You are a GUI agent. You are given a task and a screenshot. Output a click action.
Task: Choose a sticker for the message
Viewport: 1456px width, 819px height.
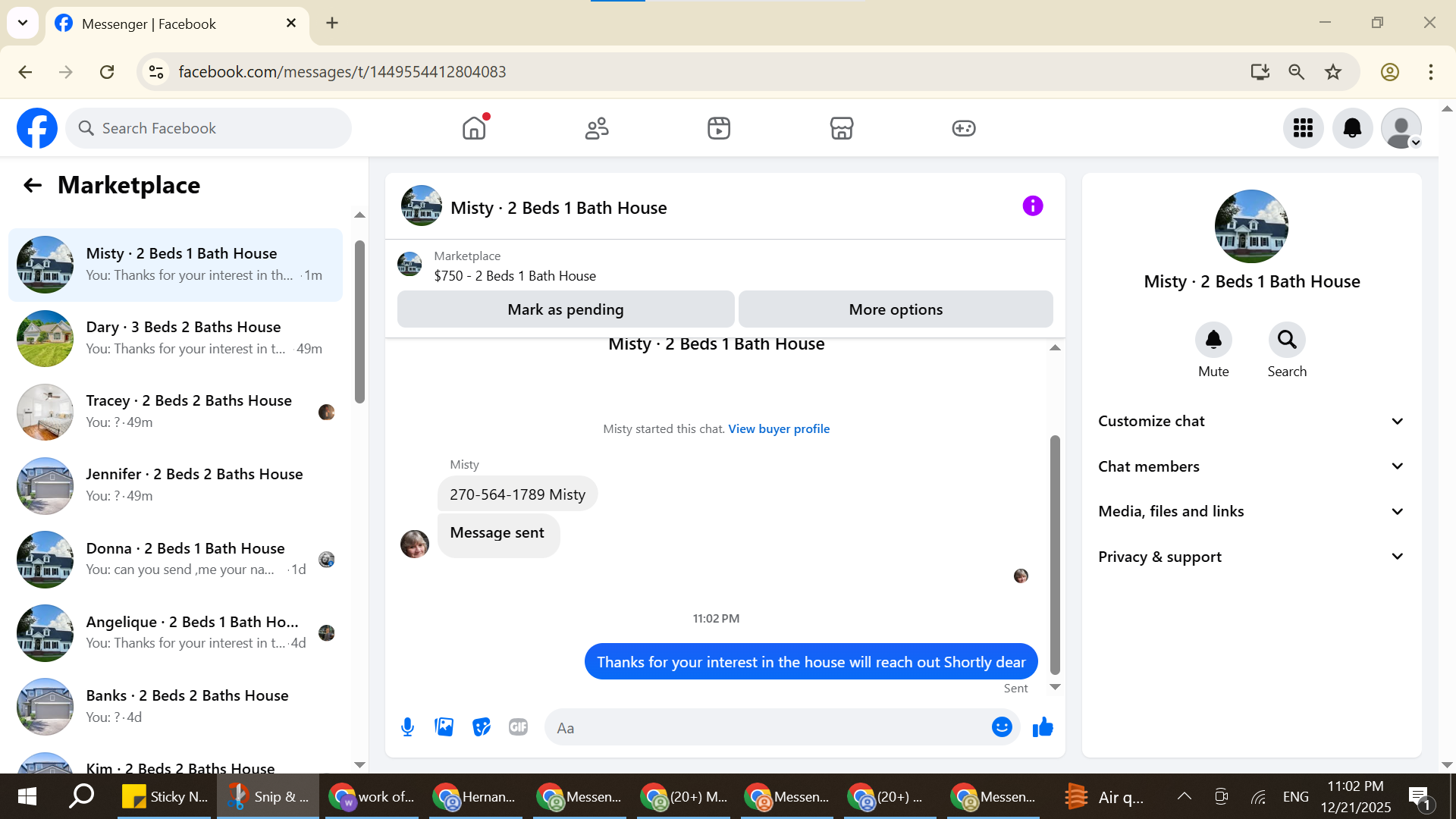[482, 727]
